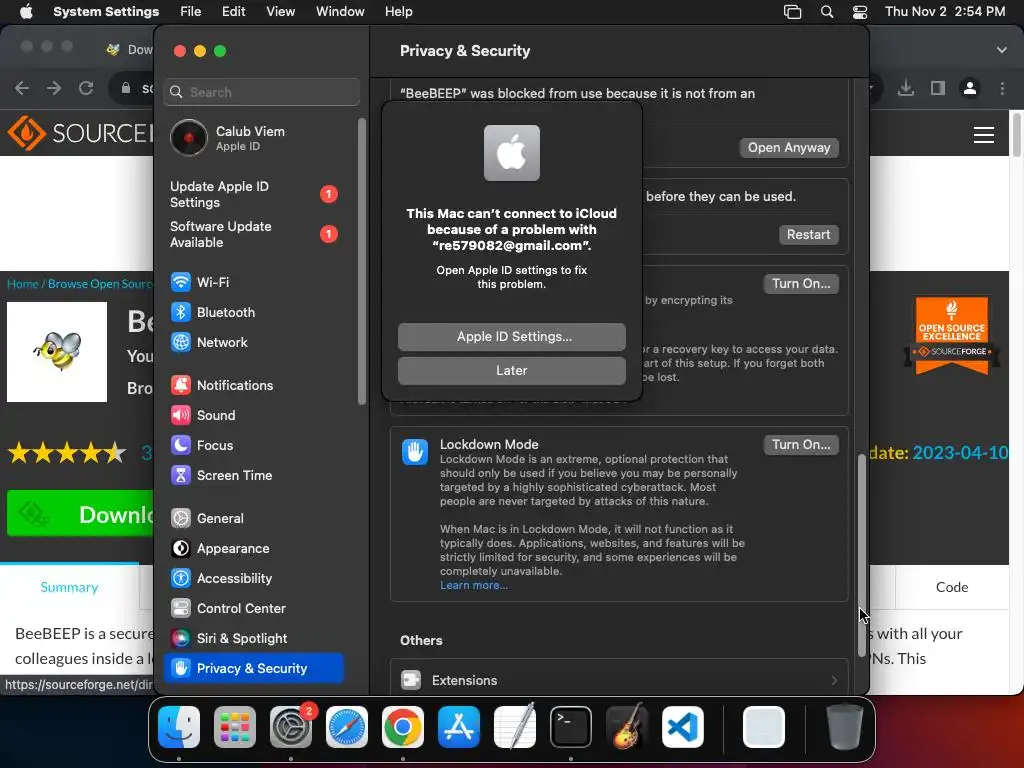Select the Sound speaker icon
This screenshot has width=1024, height=768.
pyautogui.click(x=181, y=415)
